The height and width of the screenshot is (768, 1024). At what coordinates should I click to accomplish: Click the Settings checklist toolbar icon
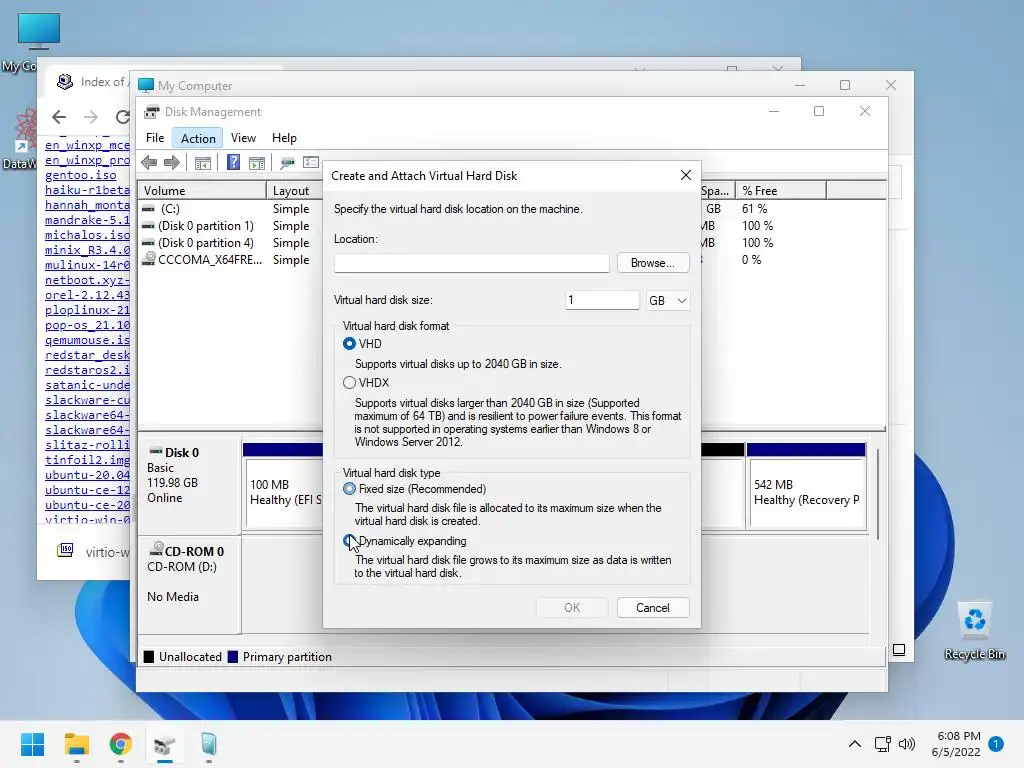(311, 163)
